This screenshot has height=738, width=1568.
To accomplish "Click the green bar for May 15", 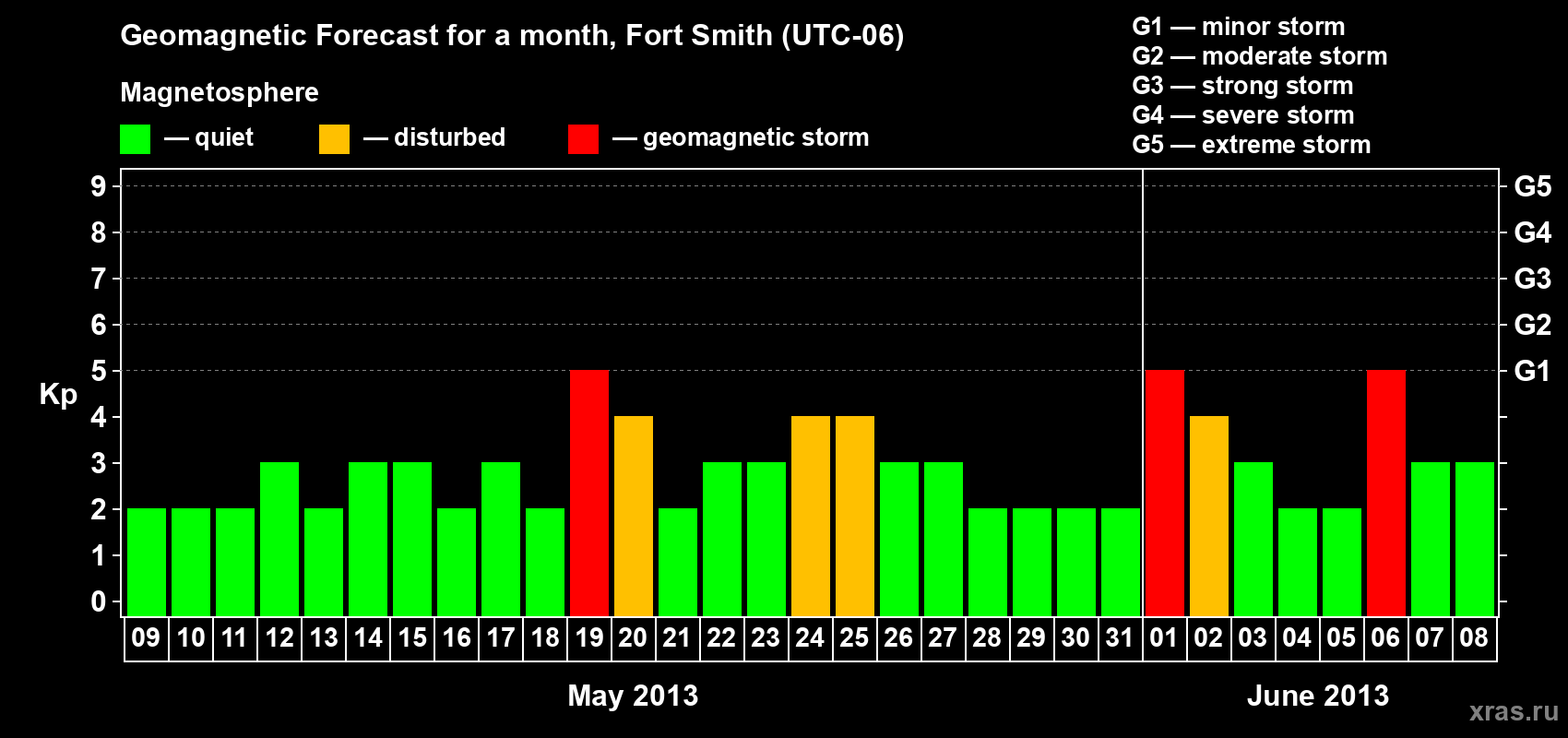I will 412,539.
